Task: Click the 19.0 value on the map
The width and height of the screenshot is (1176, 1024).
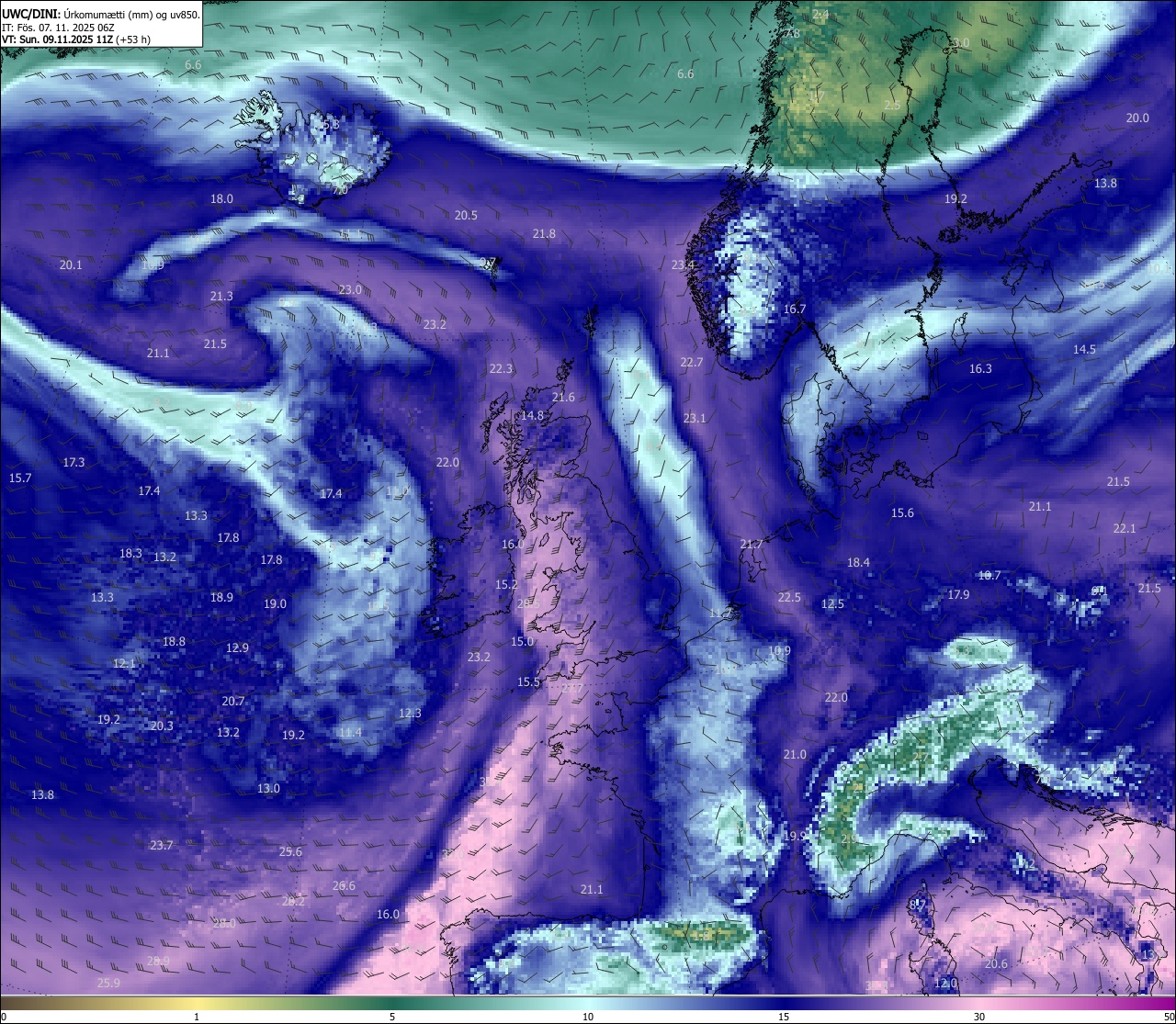Action: coord(275,603)
